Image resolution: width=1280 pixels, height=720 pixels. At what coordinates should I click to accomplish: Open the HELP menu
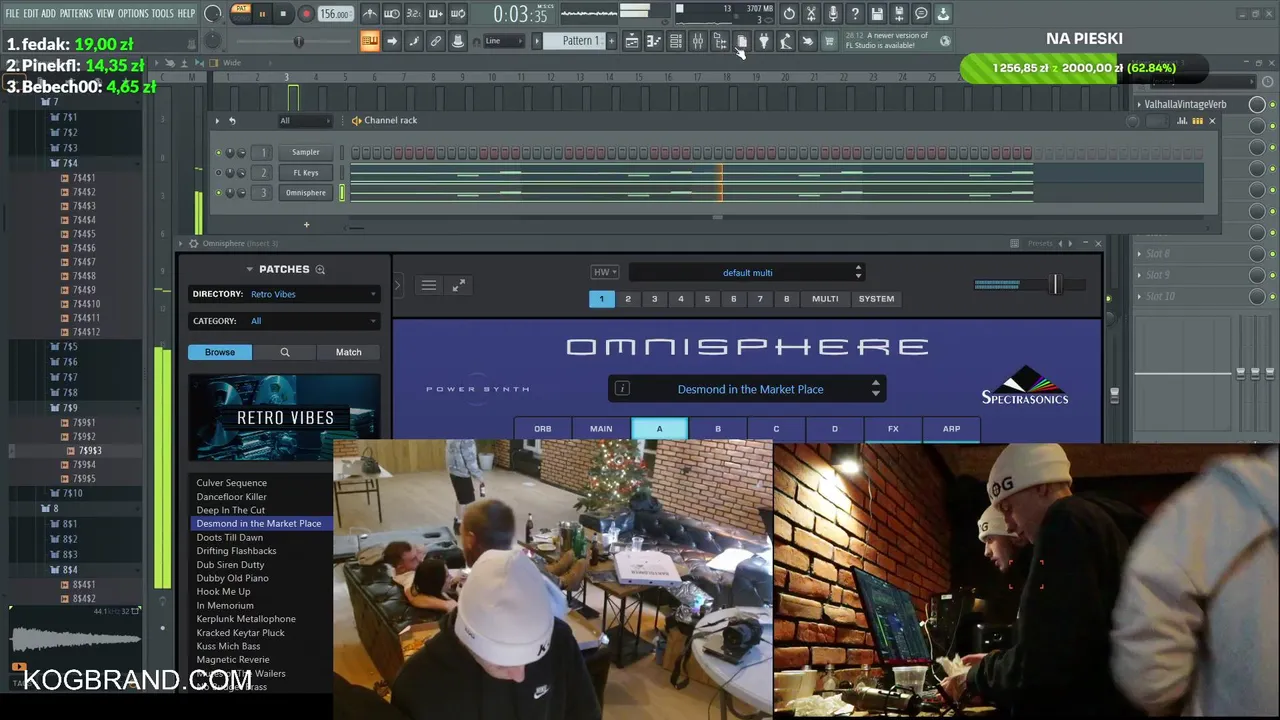186,14
